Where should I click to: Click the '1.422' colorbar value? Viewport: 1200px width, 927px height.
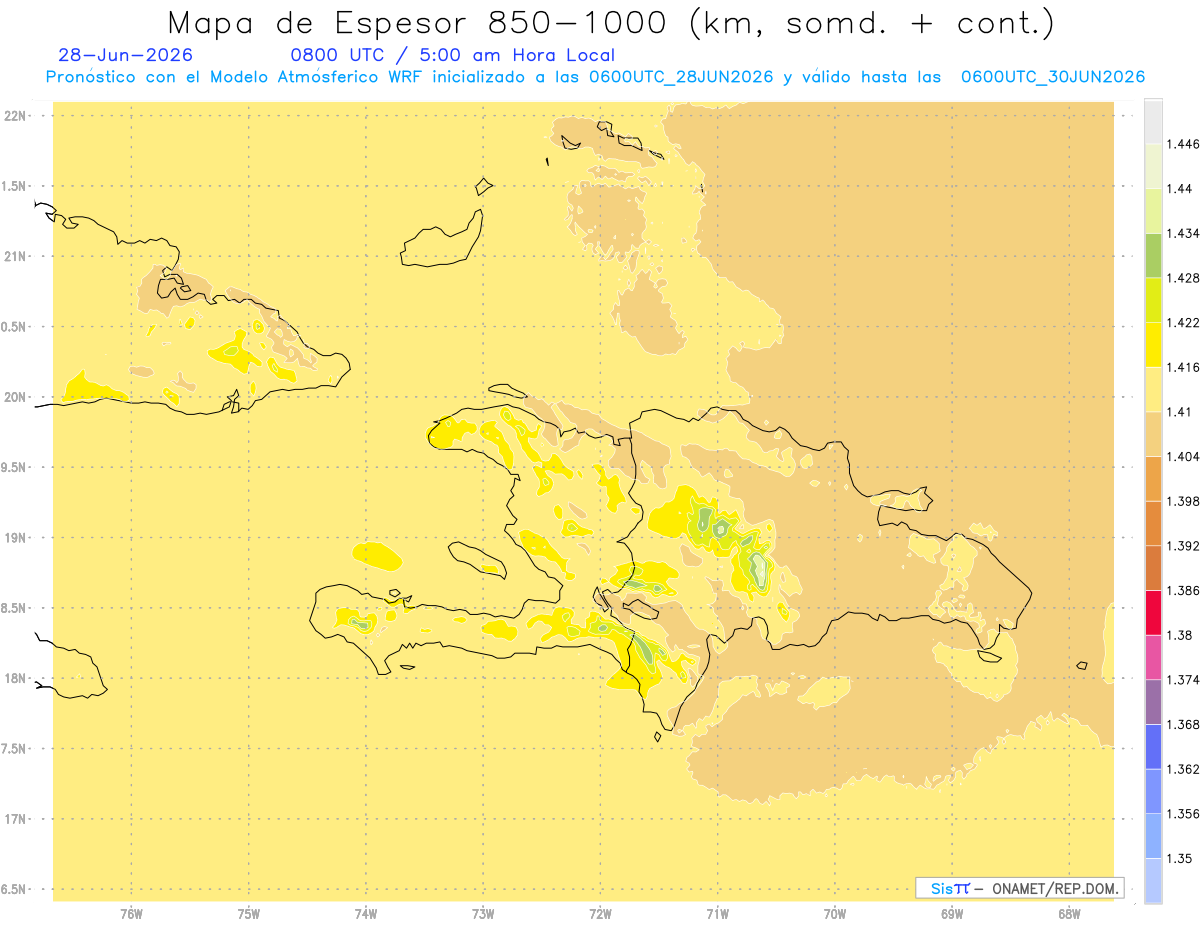[1182, 322]
